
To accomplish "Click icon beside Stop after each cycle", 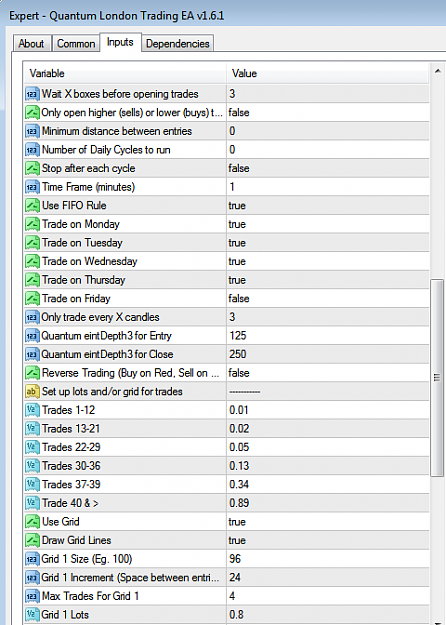I will (32, 169).
